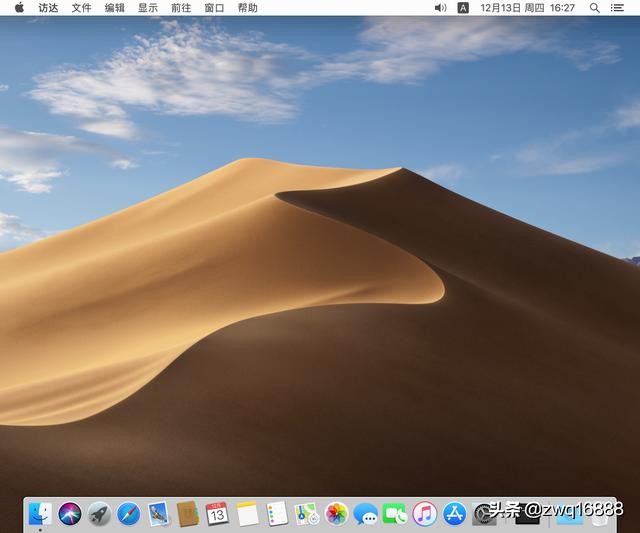Image resolution: width=640 pixels, height=533 pixels.
Task: Open the App Store
Action: coord(455,514)
